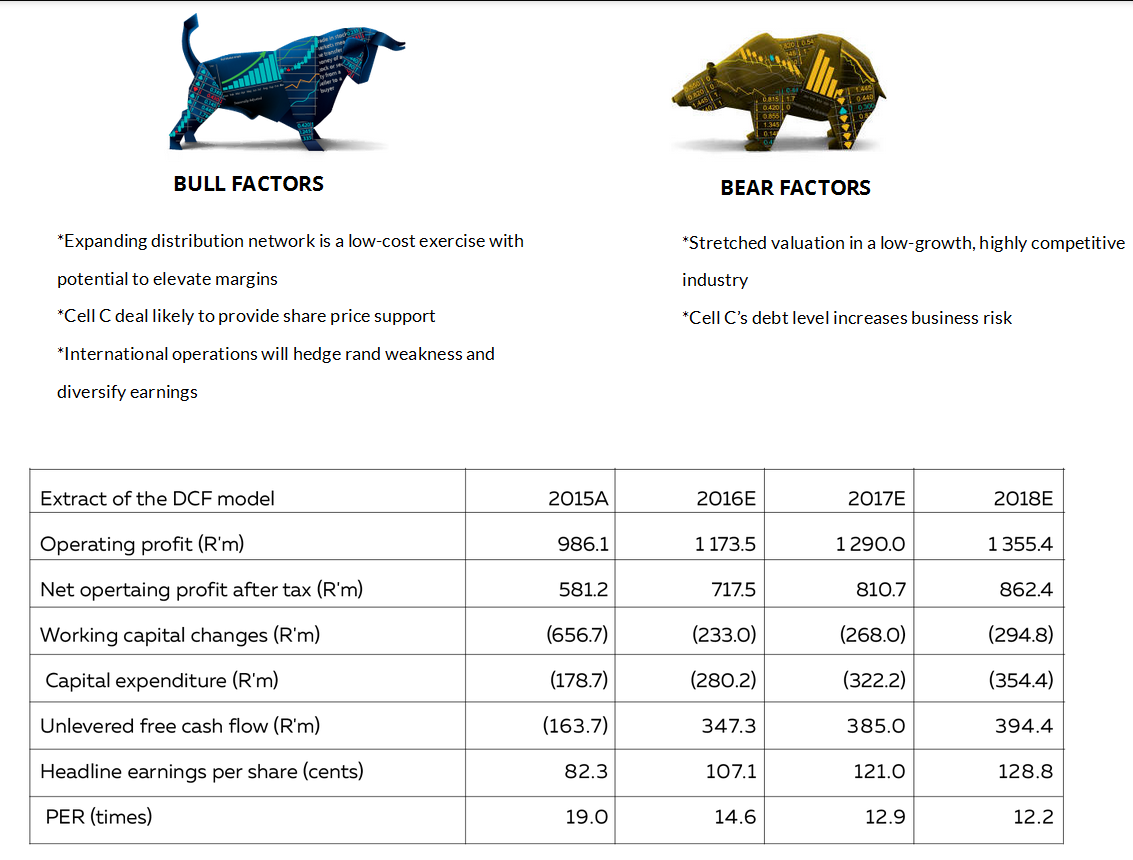This screenshot has width=1133, height=860.
Task: Select the BEAR FACTORS heading
Action: (795, 188)
